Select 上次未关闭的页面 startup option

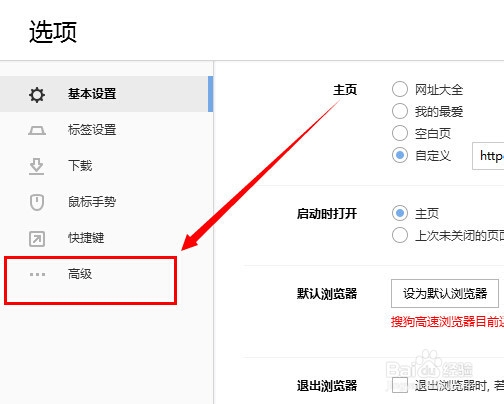pos(400,235)
